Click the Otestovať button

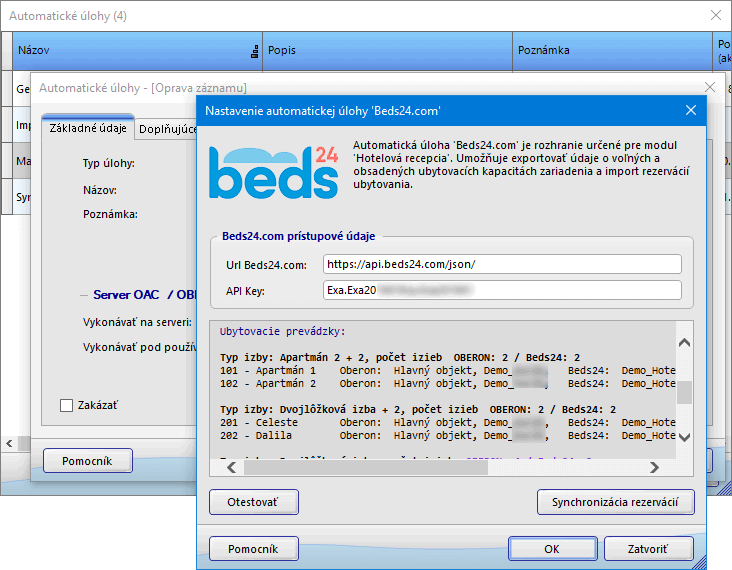pos(254,502)
